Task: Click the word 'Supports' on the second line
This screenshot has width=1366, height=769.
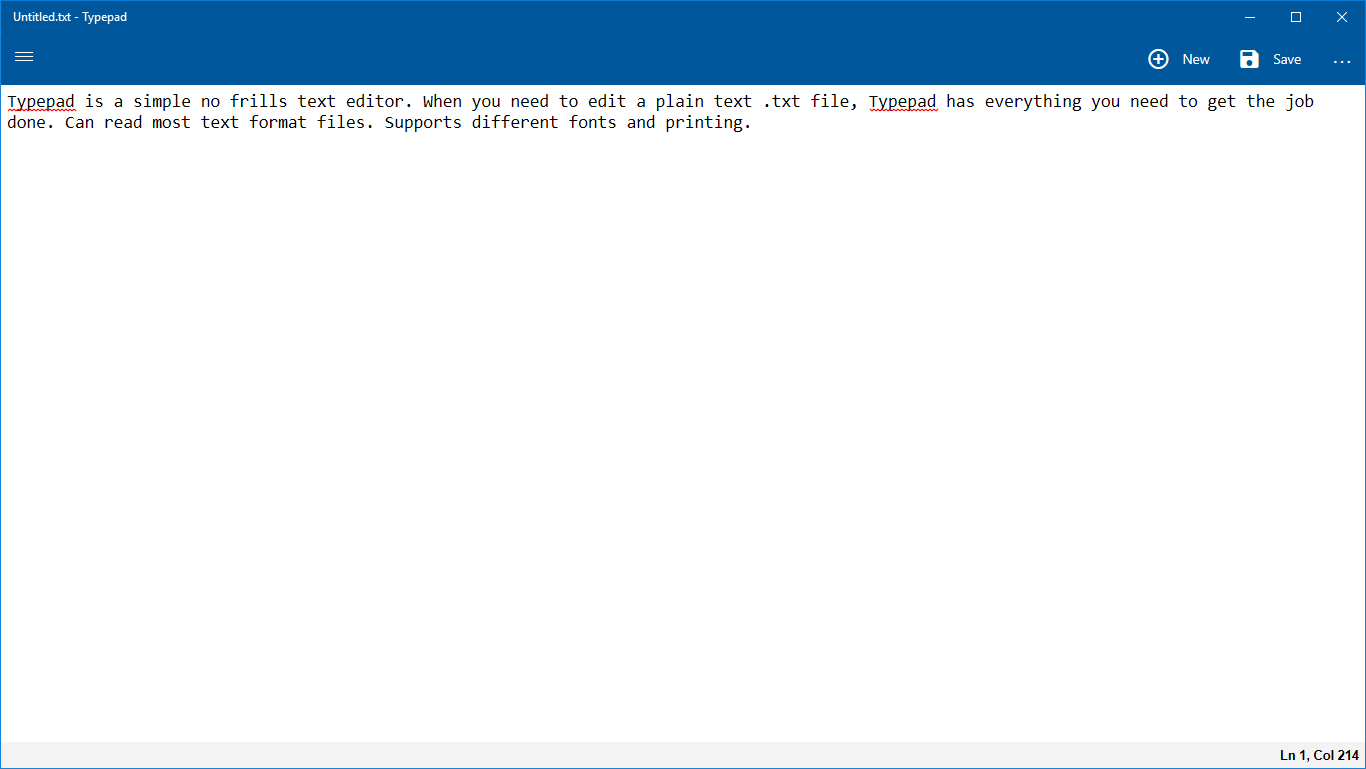Action: coord(423,123)
